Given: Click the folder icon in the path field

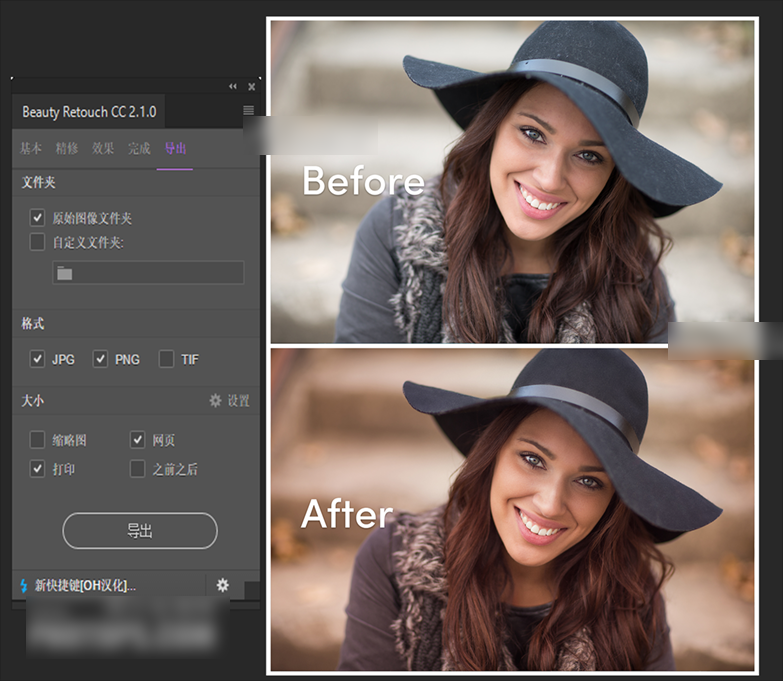Looking at the screenshot, I should point(65,273).
